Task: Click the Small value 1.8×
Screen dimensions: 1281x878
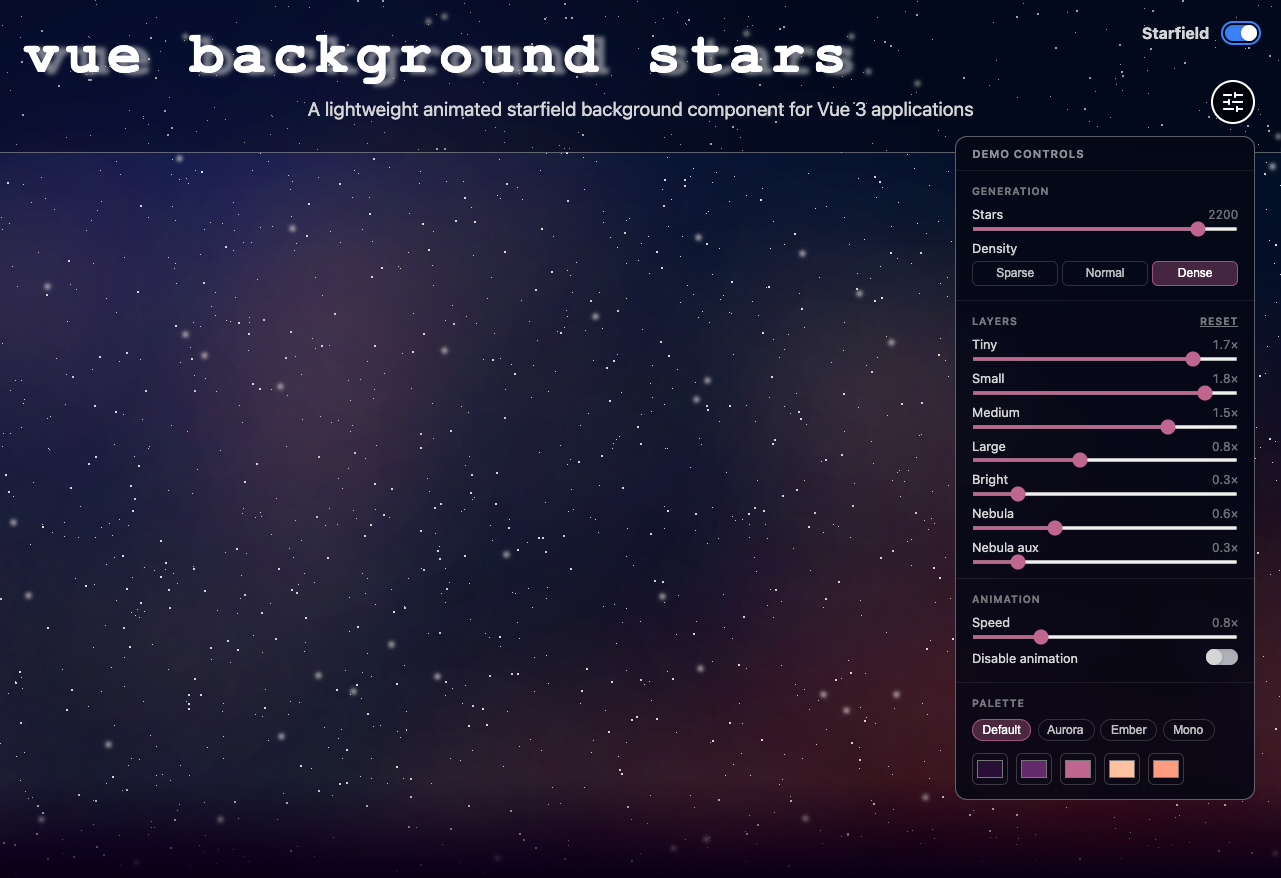Action: click(1225, 379)
